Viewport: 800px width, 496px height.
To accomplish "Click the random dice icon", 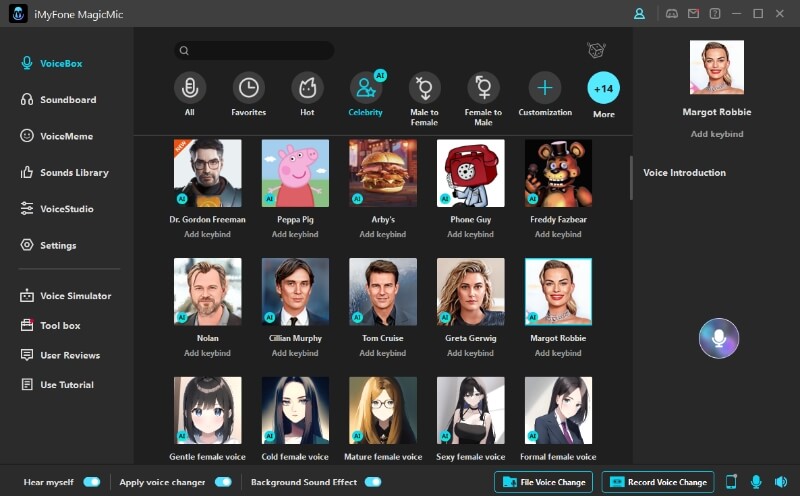I will click(x=596, y=50).
